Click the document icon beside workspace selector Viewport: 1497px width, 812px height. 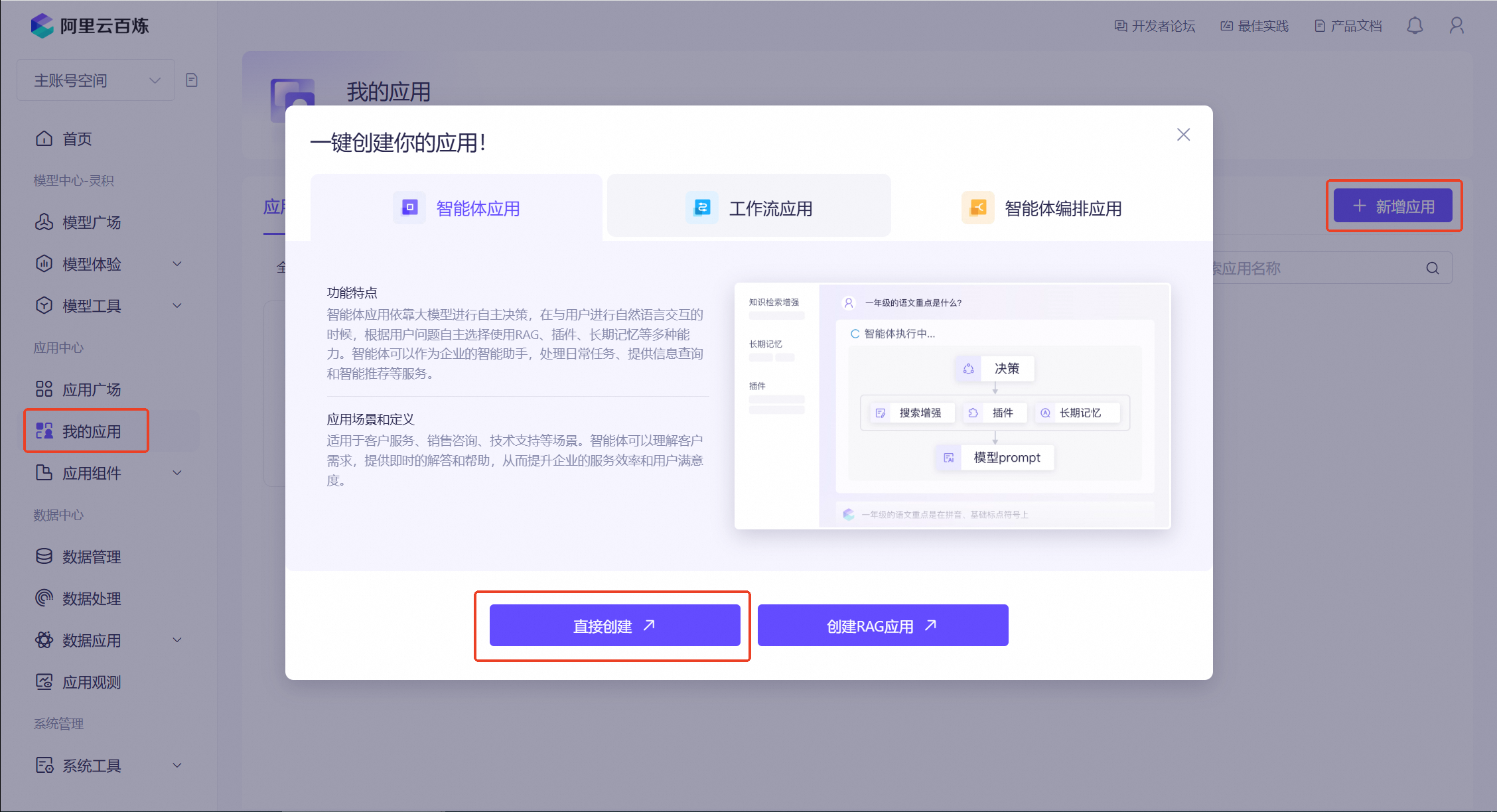click(x=192, y=80)
